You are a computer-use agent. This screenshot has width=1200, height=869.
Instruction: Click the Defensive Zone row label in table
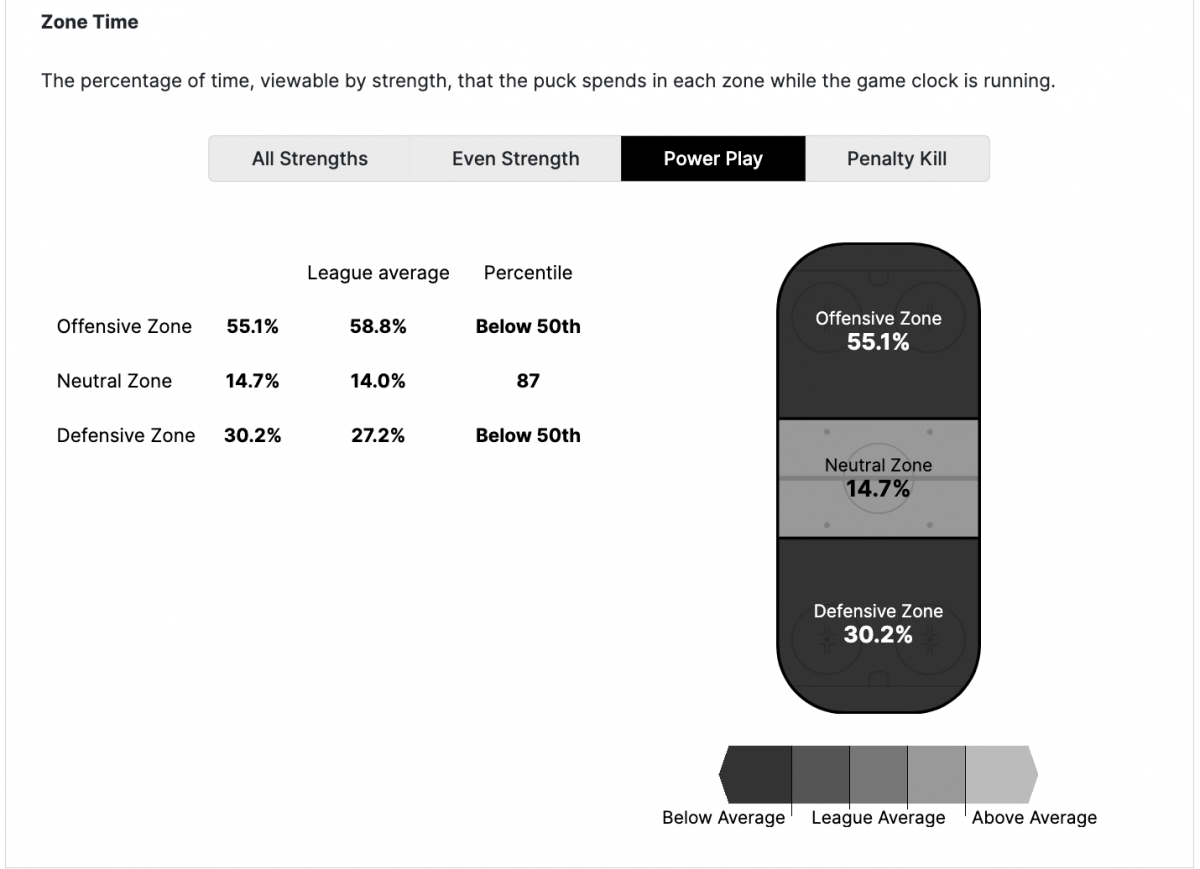[126, 436]
